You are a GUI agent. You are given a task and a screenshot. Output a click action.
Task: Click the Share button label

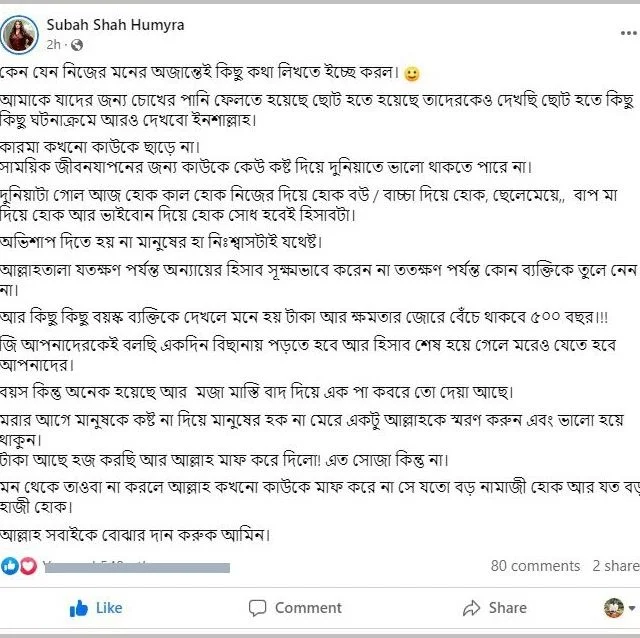[508, 608]
